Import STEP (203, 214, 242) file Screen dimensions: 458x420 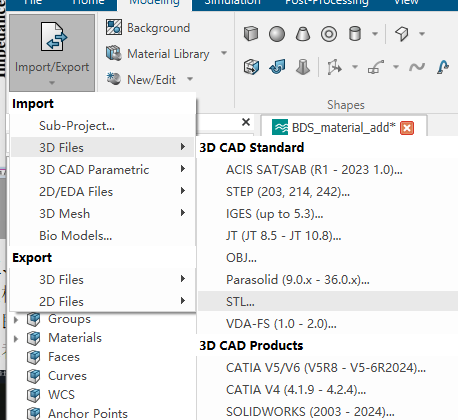click(x=328, y=192)
